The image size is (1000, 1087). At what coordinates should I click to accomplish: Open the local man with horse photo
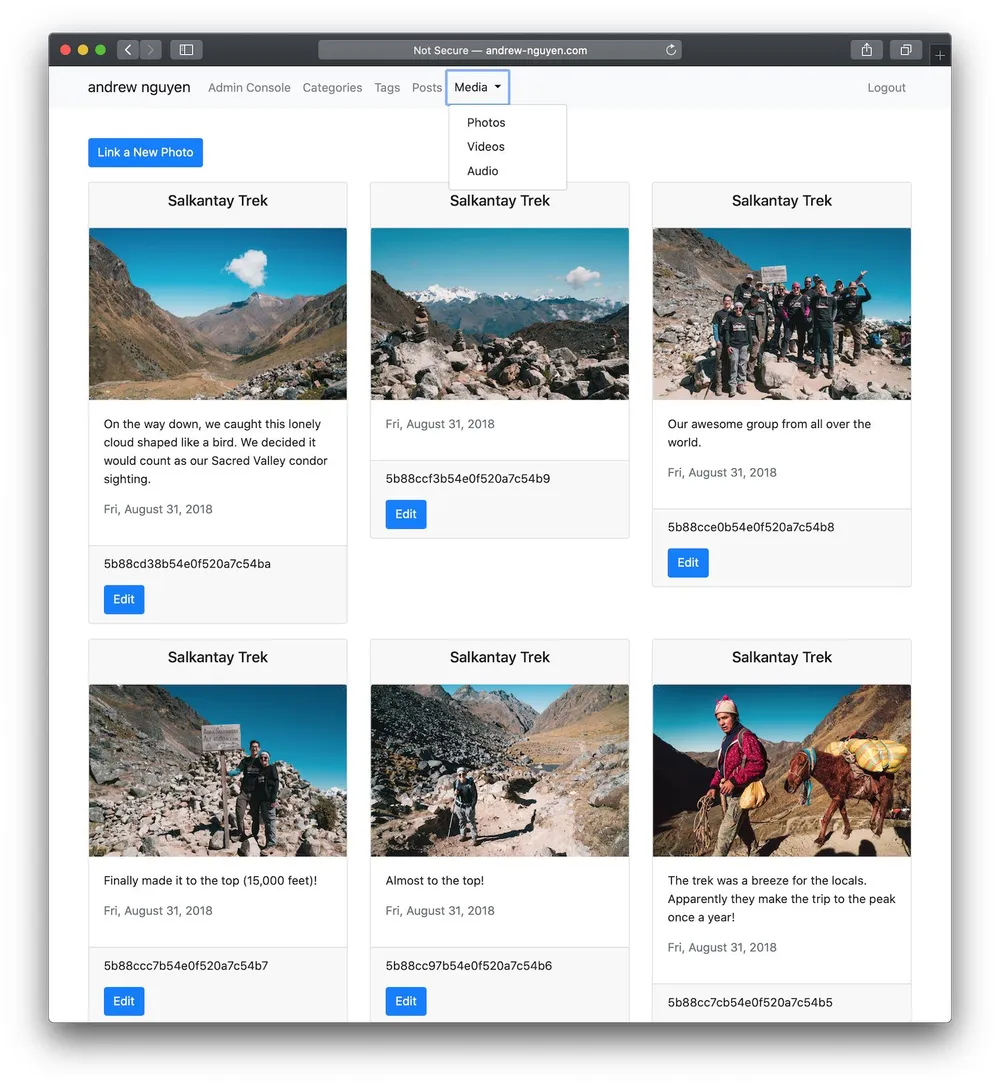point(782,771)
